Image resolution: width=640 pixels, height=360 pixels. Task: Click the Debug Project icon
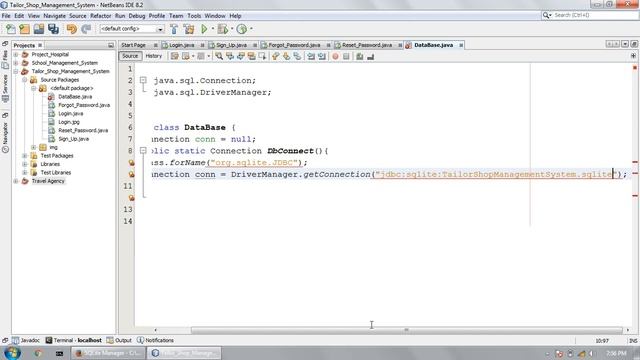222,29
